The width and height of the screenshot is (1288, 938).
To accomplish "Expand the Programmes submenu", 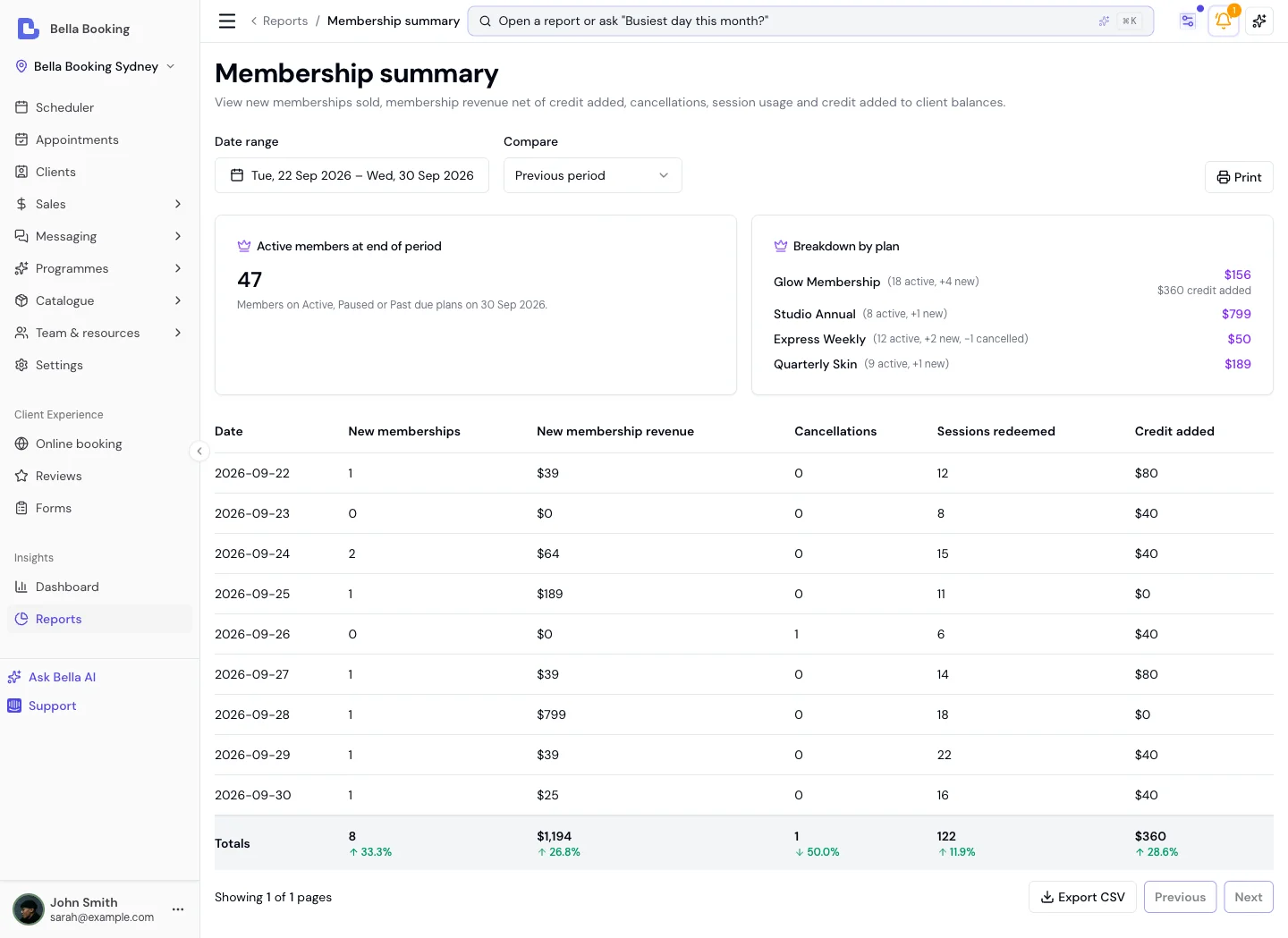I will [99, 268].
